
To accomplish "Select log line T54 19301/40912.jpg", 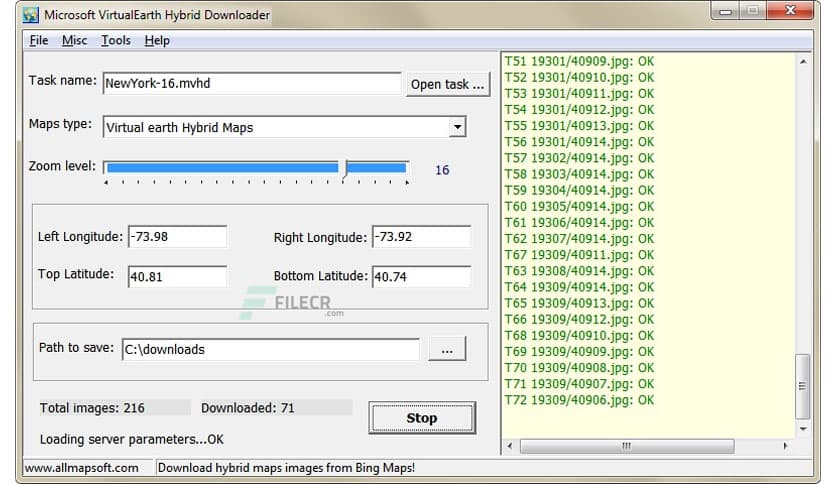I will tap(579, 110).
